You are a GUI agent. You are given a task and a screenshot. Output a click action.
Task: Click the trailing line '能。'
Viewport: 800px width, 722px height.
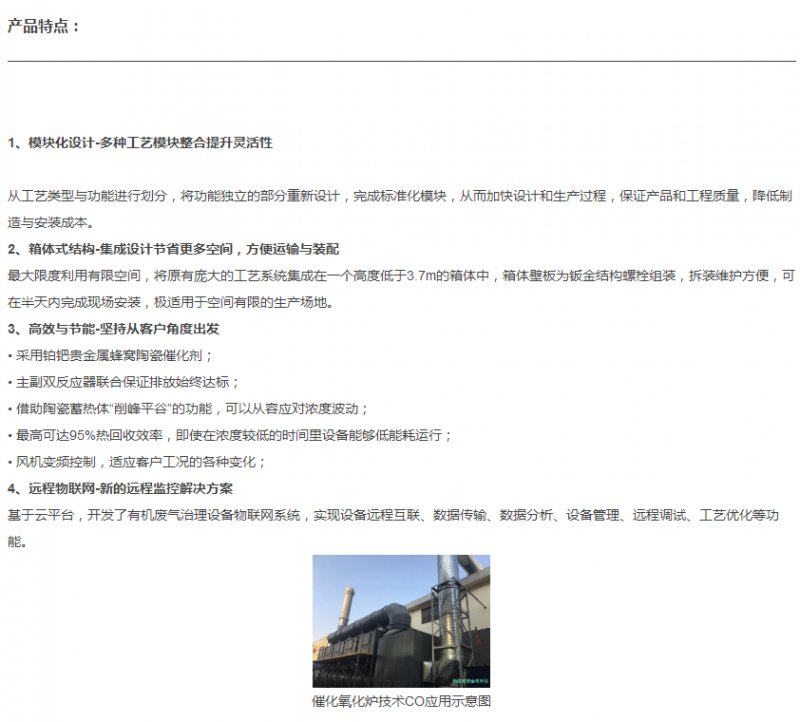pyautogui.click(x=17, y=541)
